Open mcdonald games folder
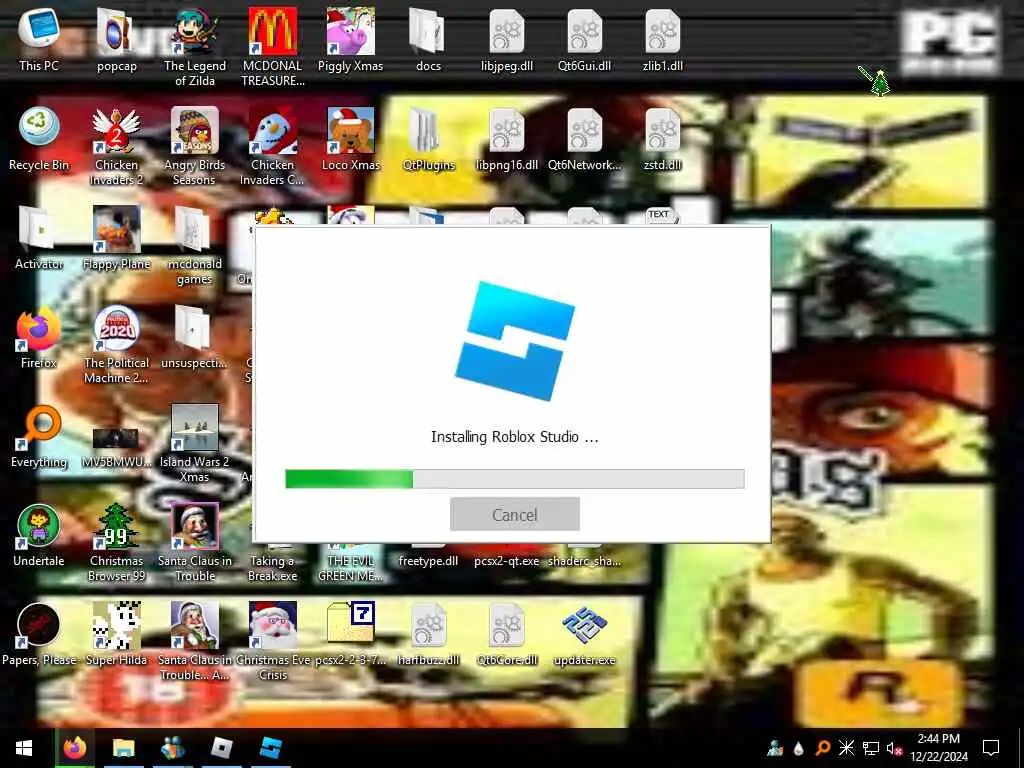The image size is (1024, 768). (195, 246)
